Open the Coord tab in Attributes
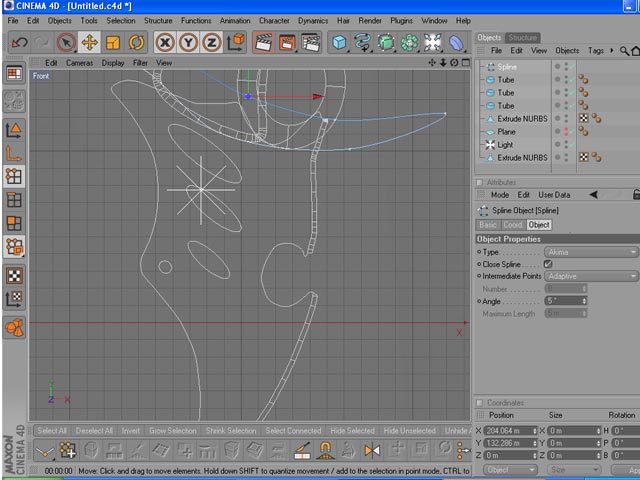The image size is (640, 480). pos(513,224)
